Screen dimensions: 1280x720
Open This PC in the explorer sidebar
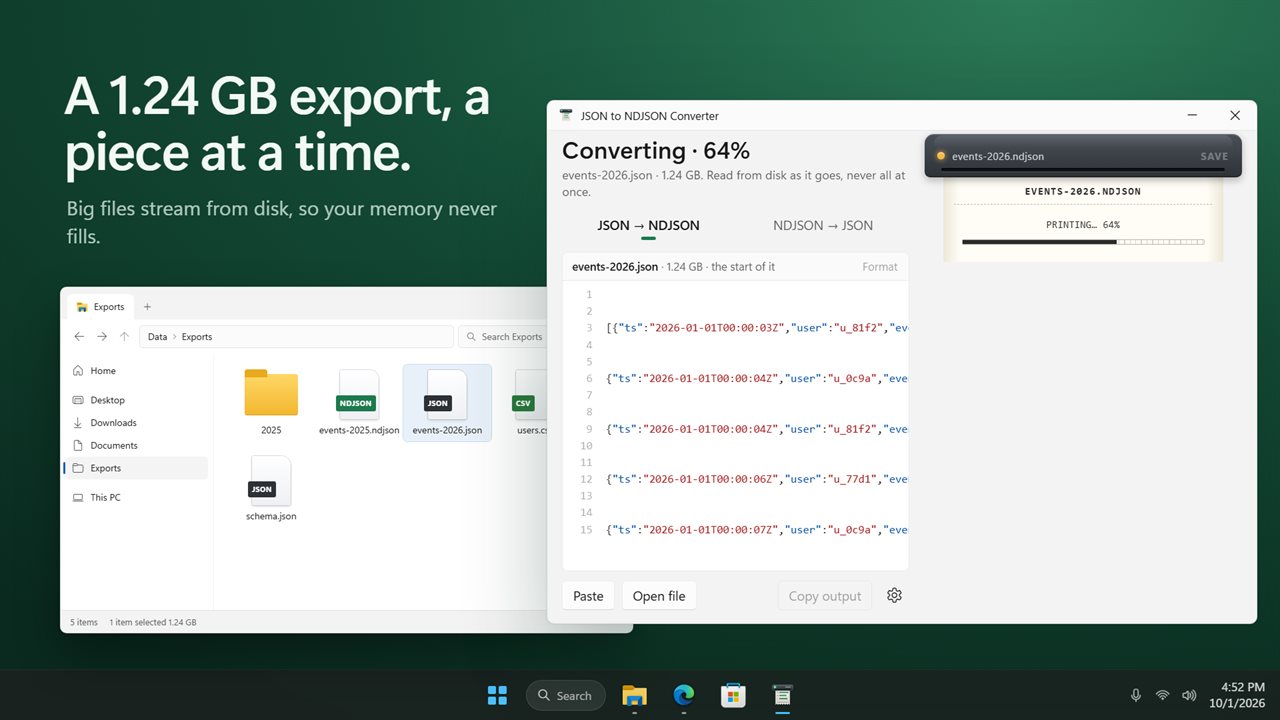pos(138,497)
